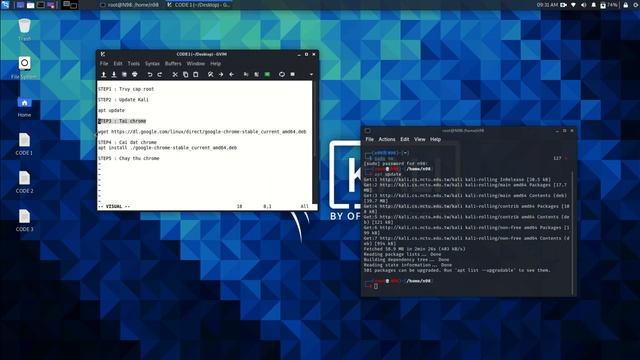This screenshot has width=640, height=360.
Task: Open the Edit menu in GVim
Action: tap(118, 64)
